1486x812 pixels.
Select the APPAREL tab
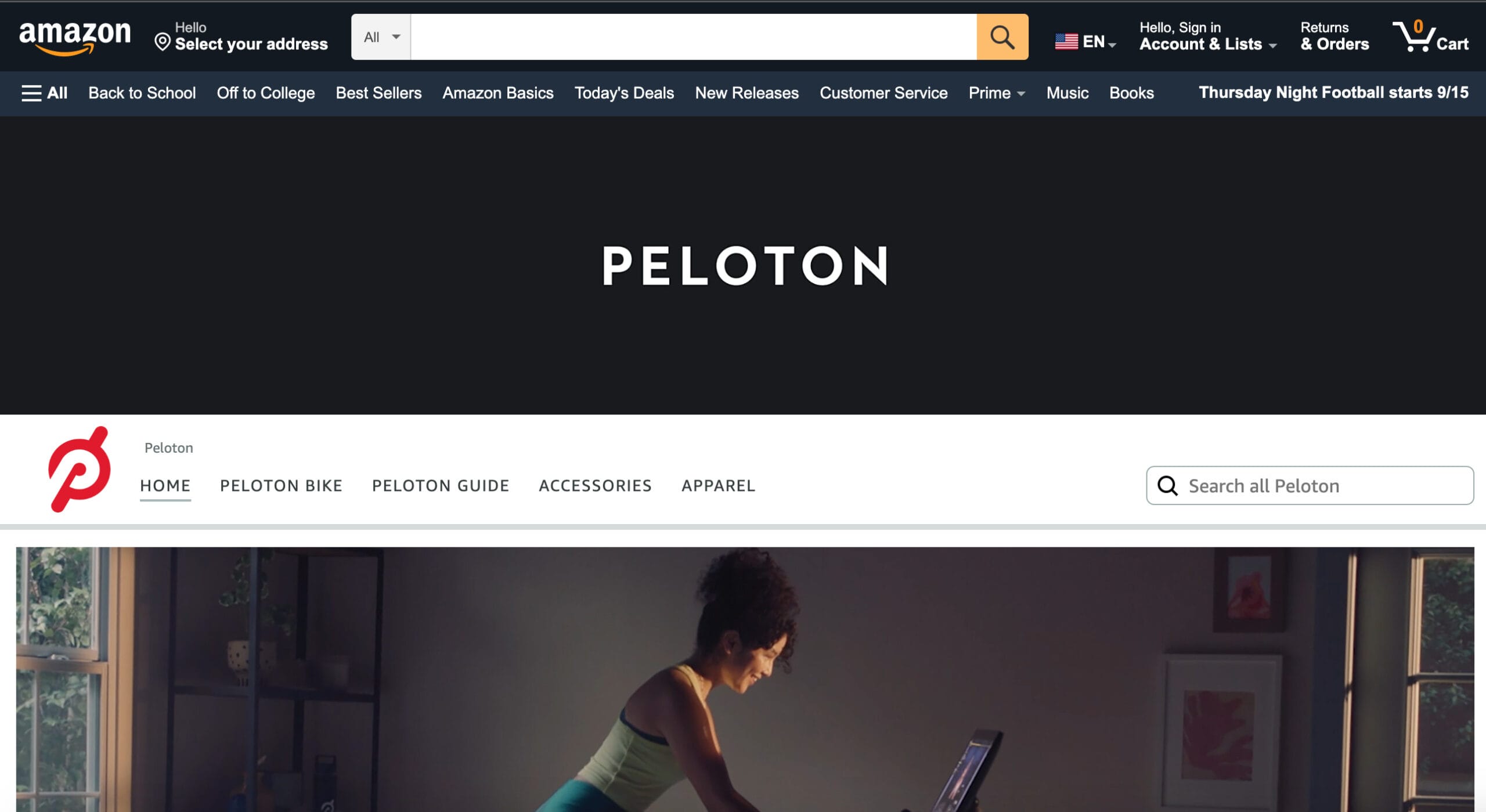pos(719,485)
